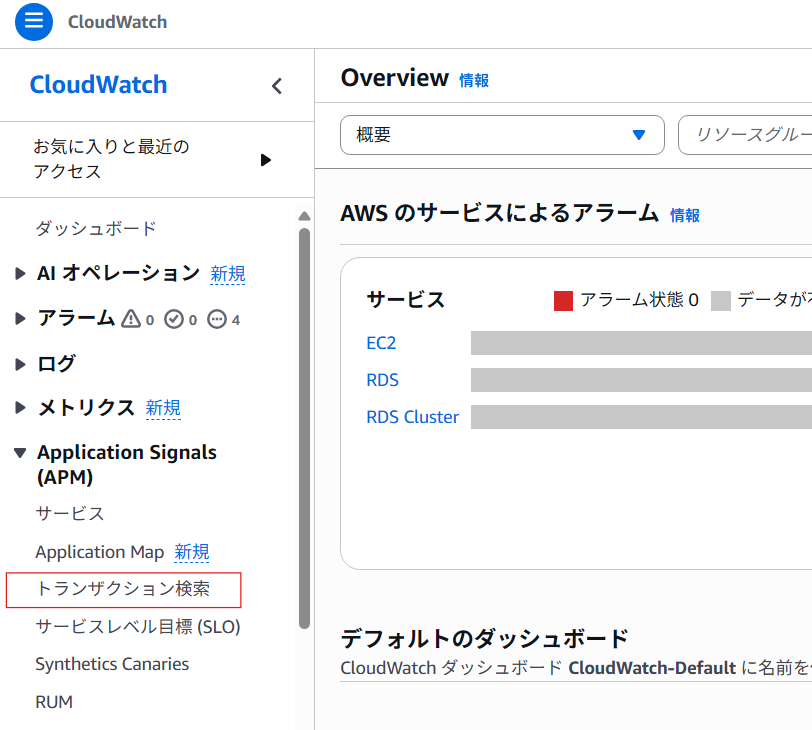Expand お気に入りと最近のアクセス arrow
Viewport: 812px width, 730px height.
tap(265, 160)
